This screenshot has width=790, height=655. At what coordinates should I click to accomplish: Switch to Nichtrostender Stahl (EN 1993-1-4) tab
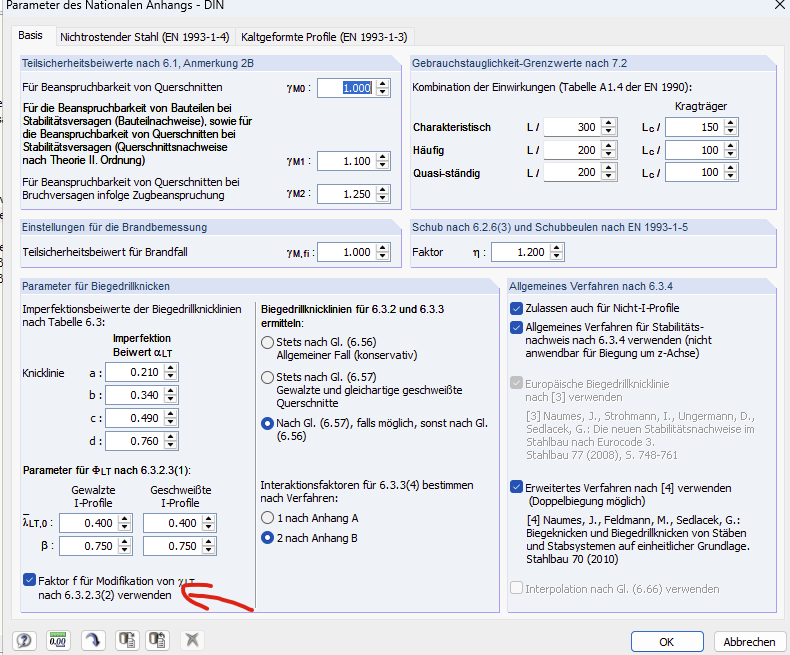(x=145, y=37)
